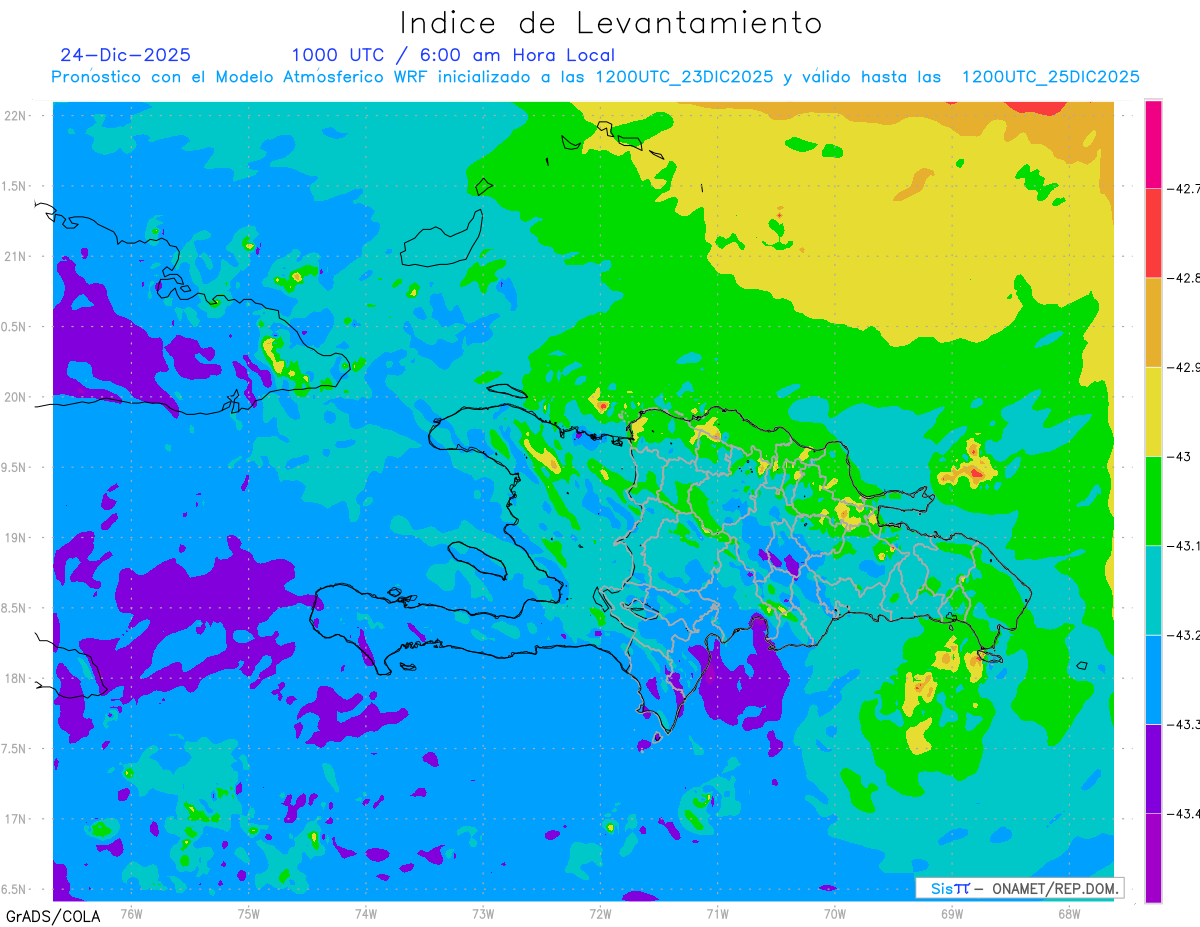
Task: Click the "22N" latitude label
Action: [x=17, y=115]
